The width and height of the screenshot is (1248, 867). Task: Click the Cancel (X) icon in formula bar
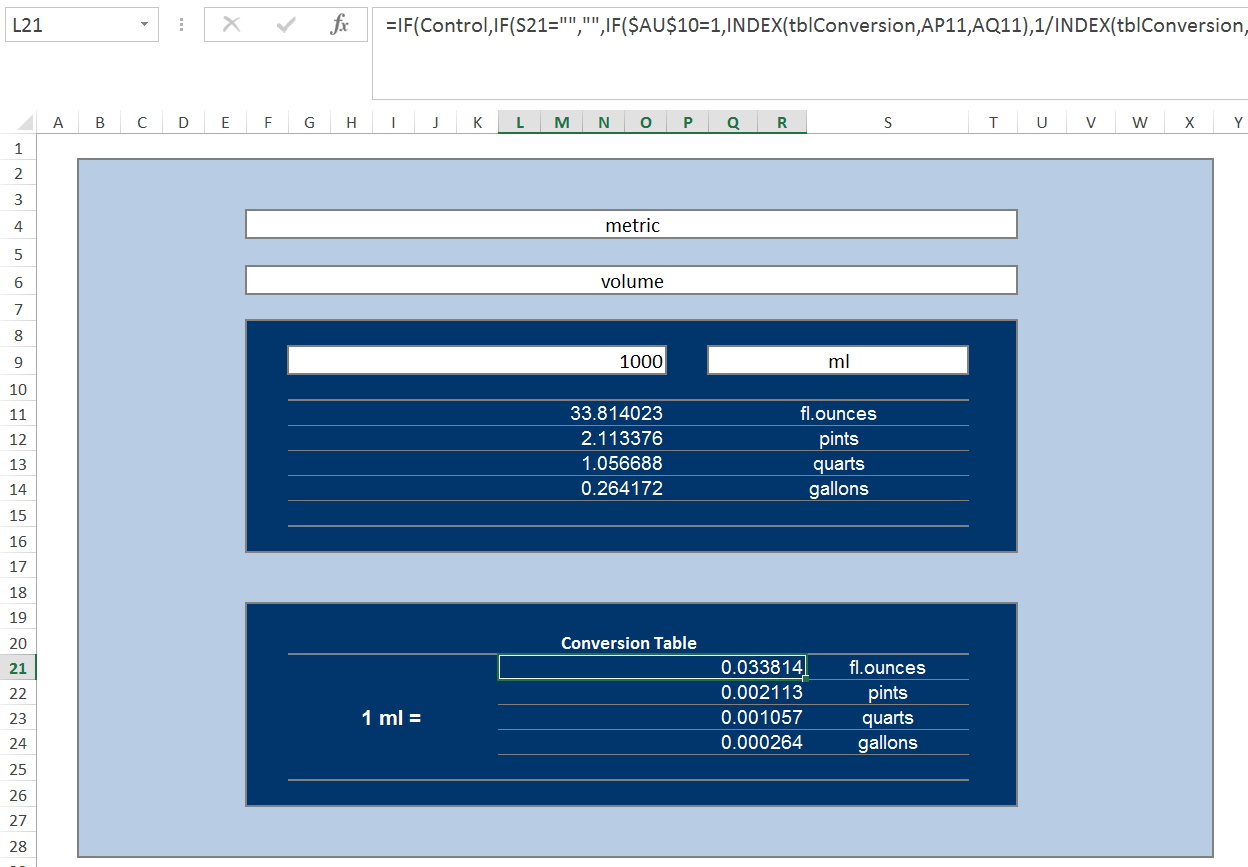(231, 25)
